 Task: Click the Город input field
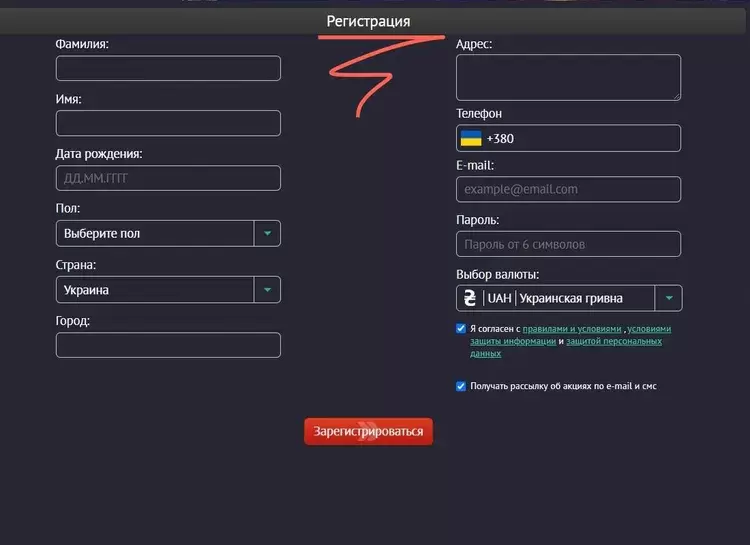point(168,345)
